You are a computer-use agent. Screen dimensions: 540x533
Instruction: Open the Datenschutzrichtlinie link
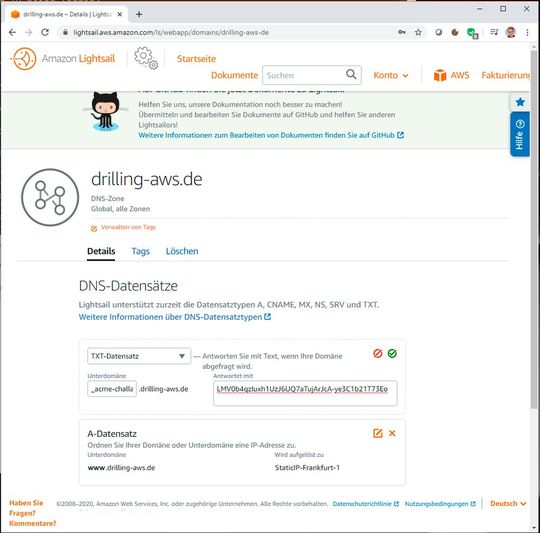coord(365,504)
